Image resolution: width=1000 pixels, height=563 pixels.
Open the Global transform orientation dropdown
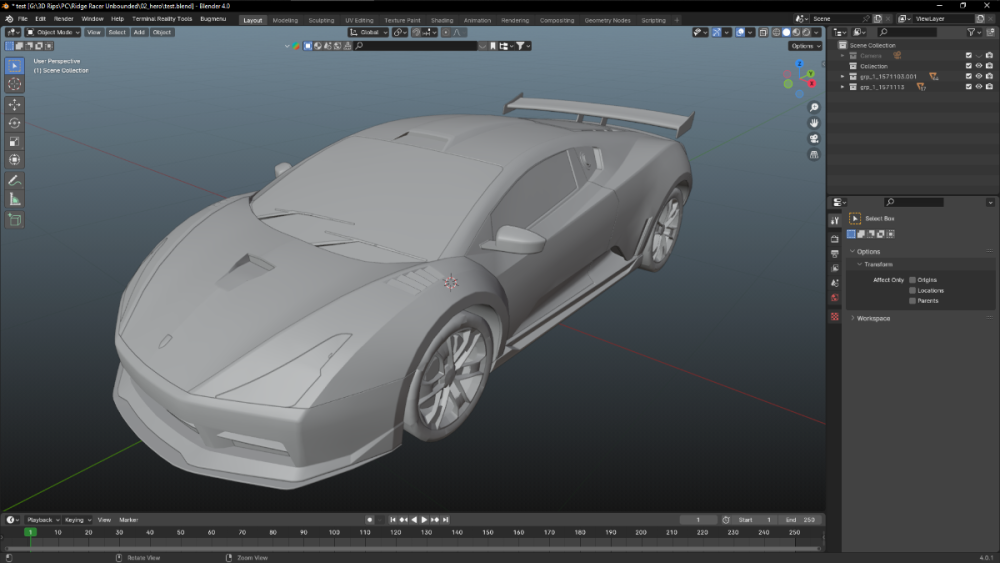click(x=370, y=32)
